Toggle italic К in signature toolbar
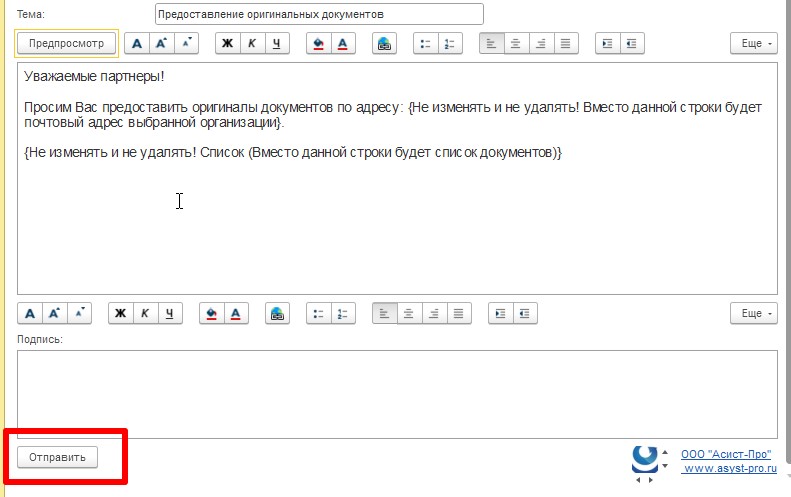This screenshot has width=791, height=497. click(x=145, y=313)
